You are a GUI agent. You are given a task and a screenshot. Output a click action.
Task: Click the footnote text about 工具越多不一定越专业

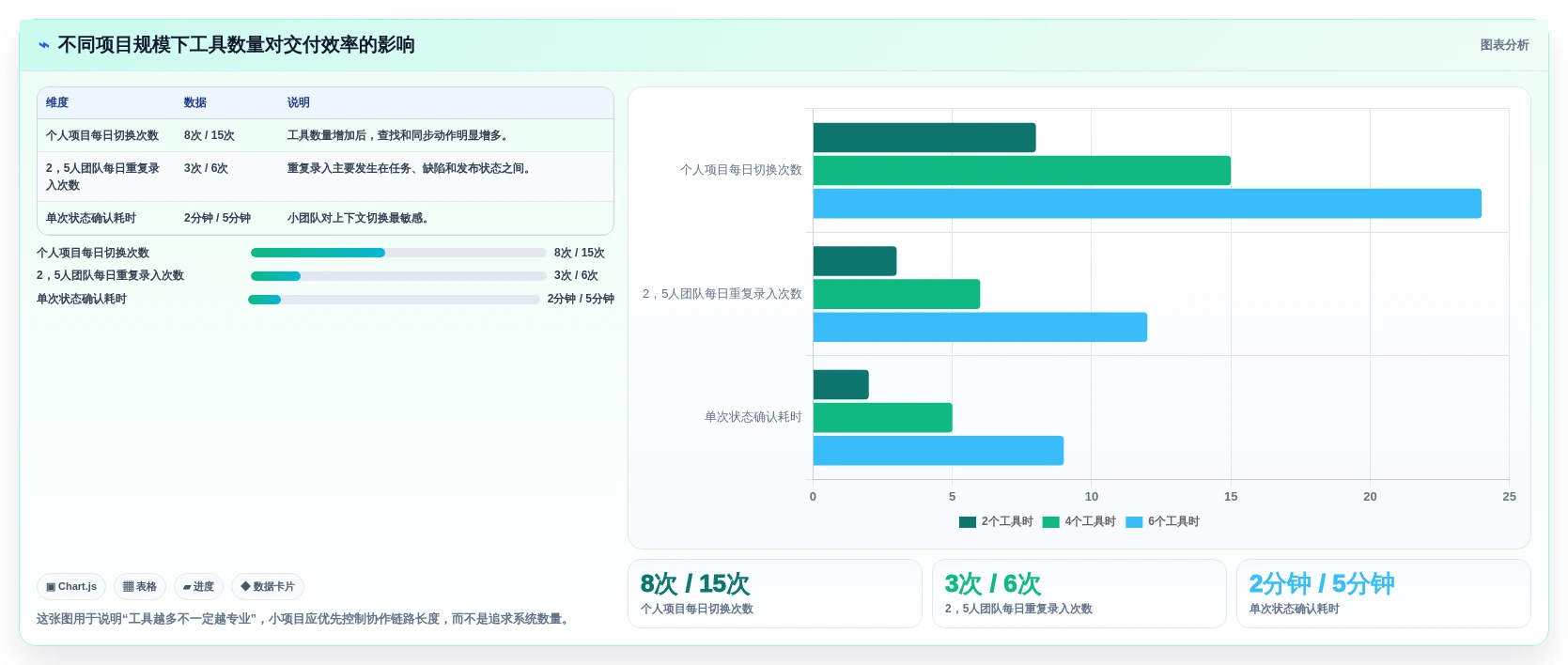tap(304, 619)
